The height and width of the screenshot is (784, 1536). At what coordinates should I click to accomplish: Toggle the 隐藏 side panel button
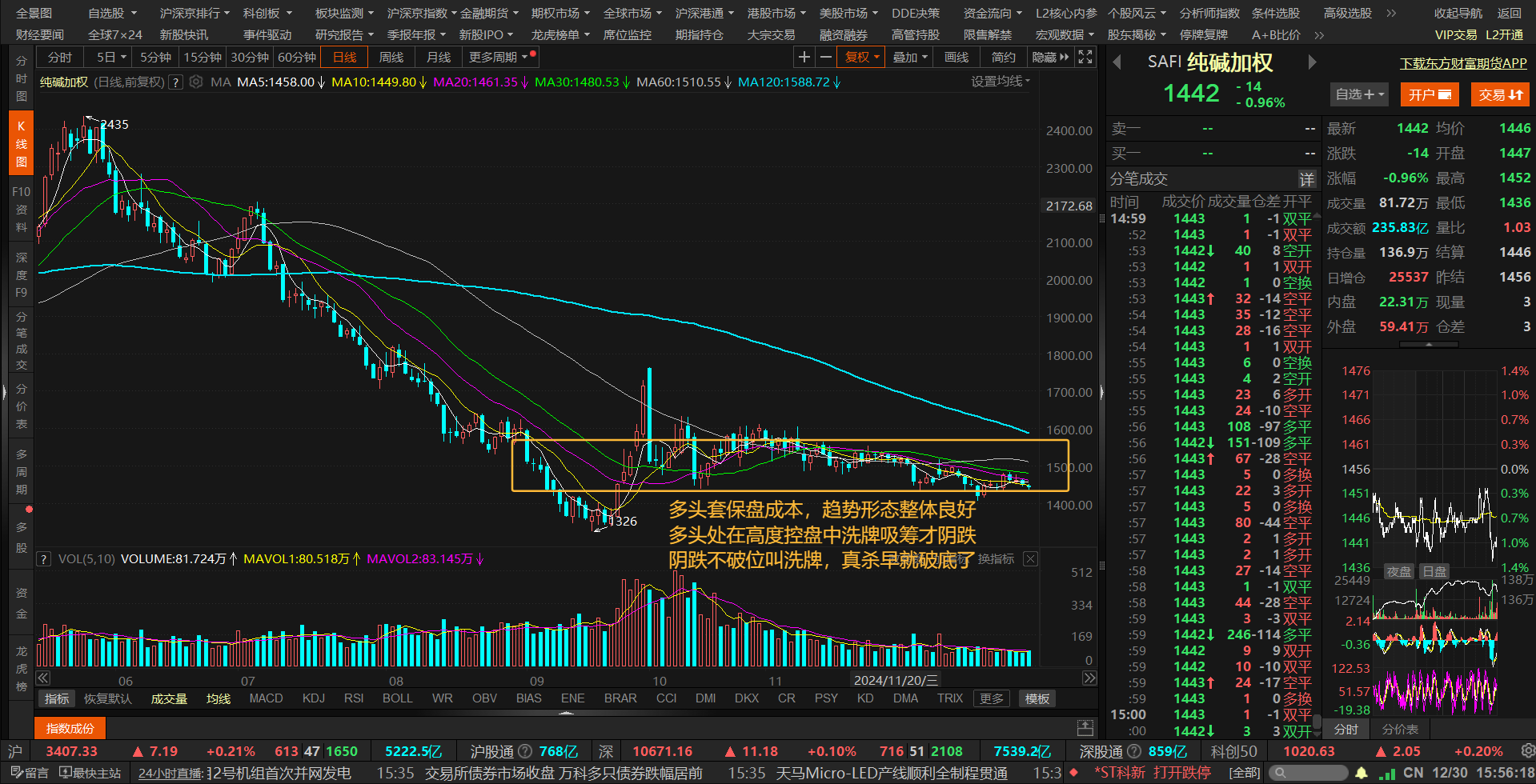[x=1050, y=57]
